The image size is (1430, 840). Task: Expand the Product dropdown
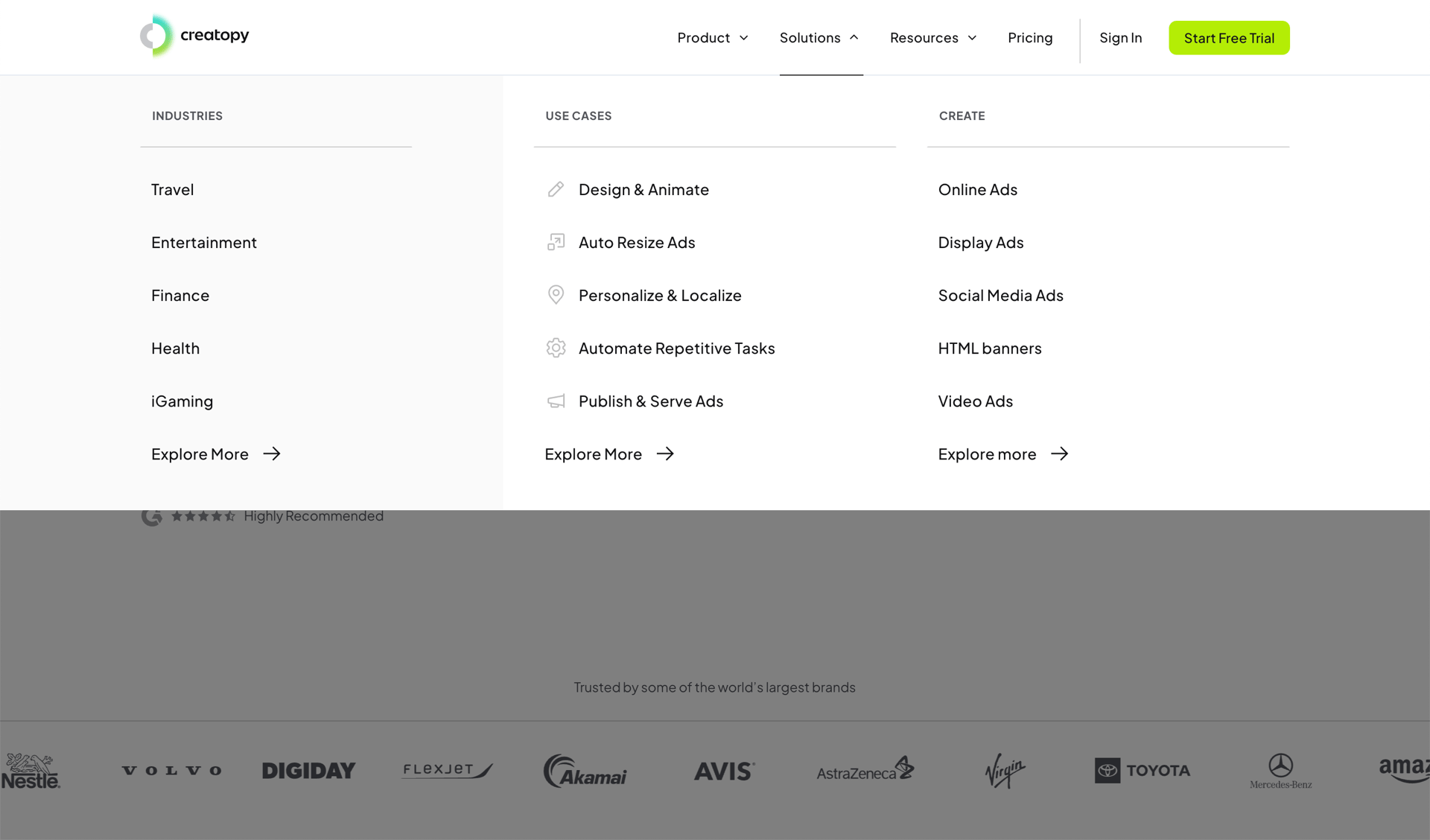(x=712, y=37)
